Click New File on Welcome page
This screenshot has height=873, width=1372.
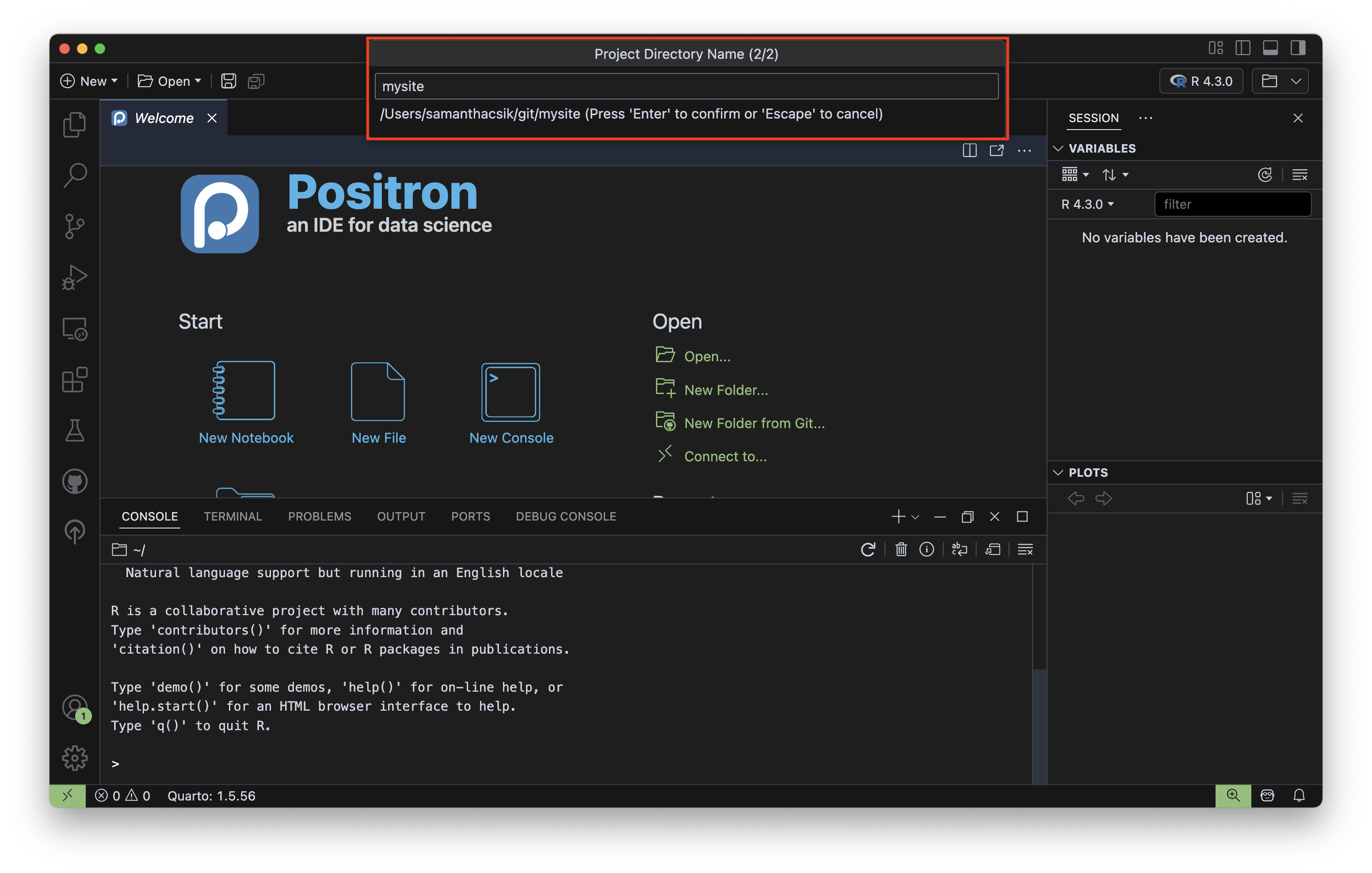tap(378, 402)
